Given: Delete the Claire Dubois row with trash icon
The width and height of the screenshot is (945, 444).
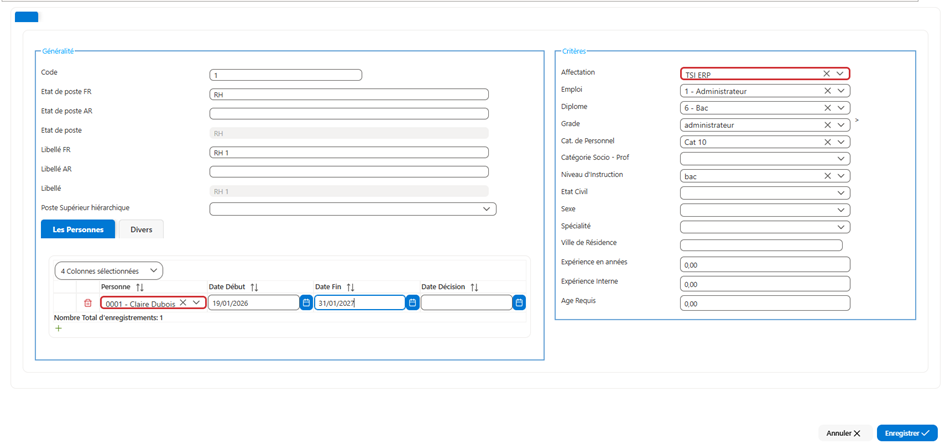Looking at the screenshot, I should click(88, 303).
